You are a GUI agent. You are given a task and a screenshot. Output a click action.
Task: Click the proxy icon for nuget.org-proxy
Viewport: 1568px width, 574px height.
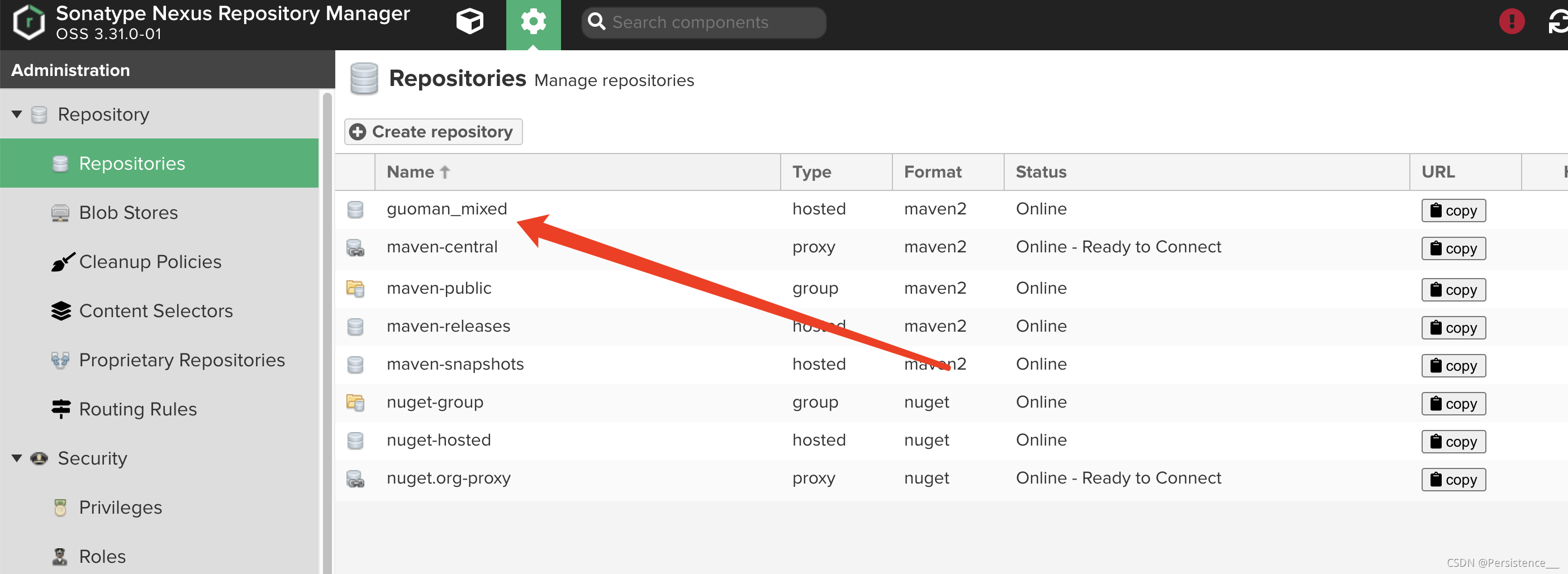coord(355,479)
